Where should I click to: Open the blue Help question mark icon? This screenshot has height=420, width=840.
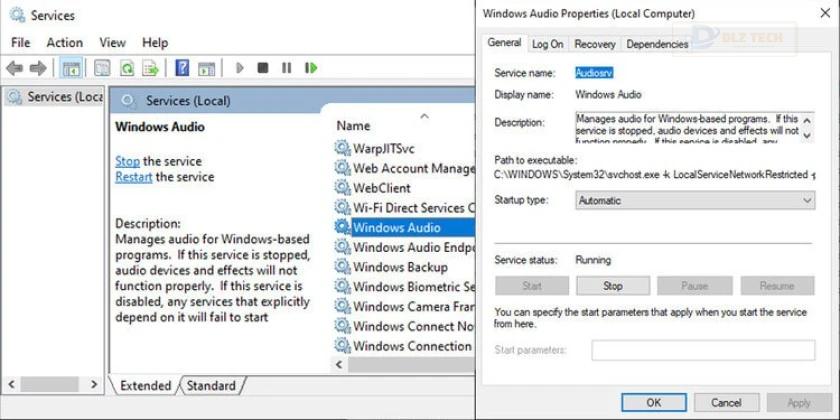182,68
